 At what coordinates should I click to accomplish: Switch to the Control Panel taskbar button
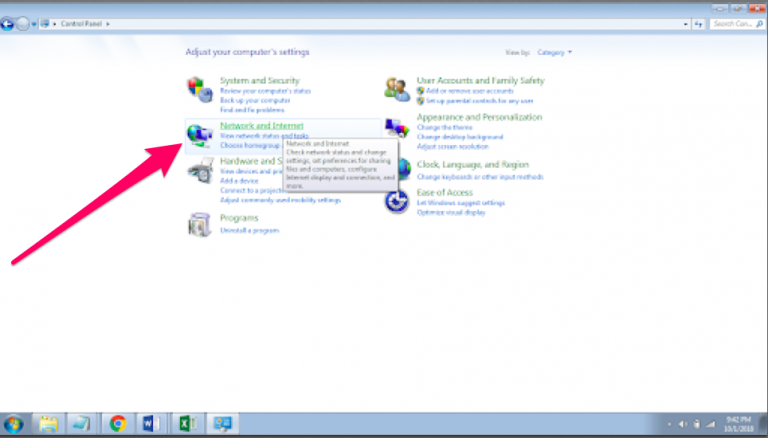222,424
